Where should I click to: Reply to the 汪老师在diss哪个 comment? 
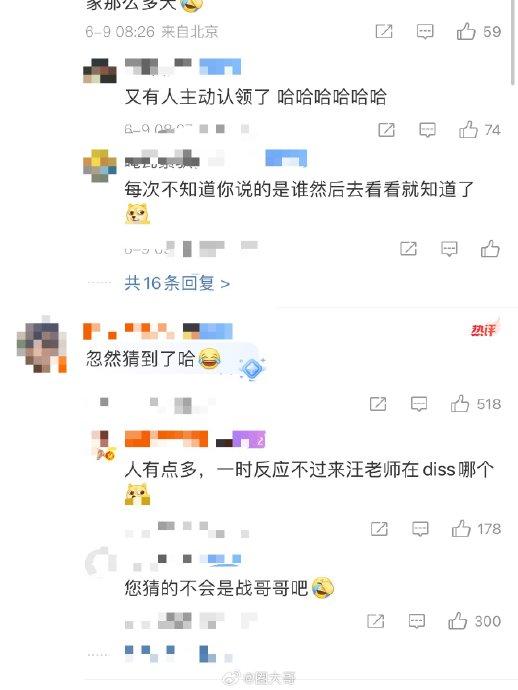[x=420, y=529]
